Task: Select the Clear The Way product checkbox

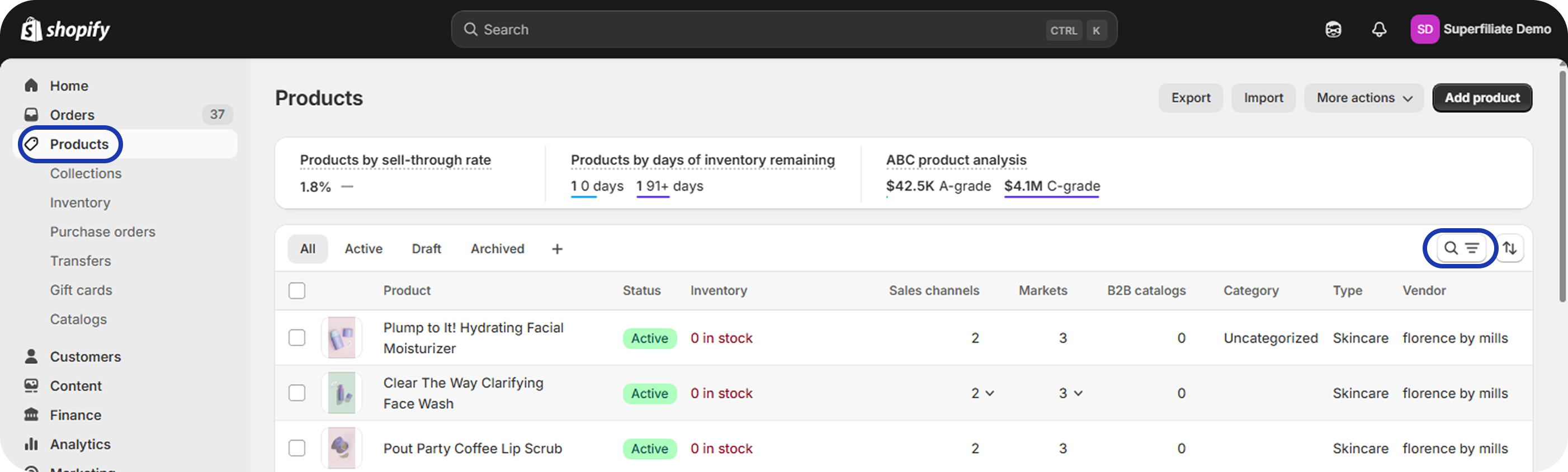Action: 297,393
